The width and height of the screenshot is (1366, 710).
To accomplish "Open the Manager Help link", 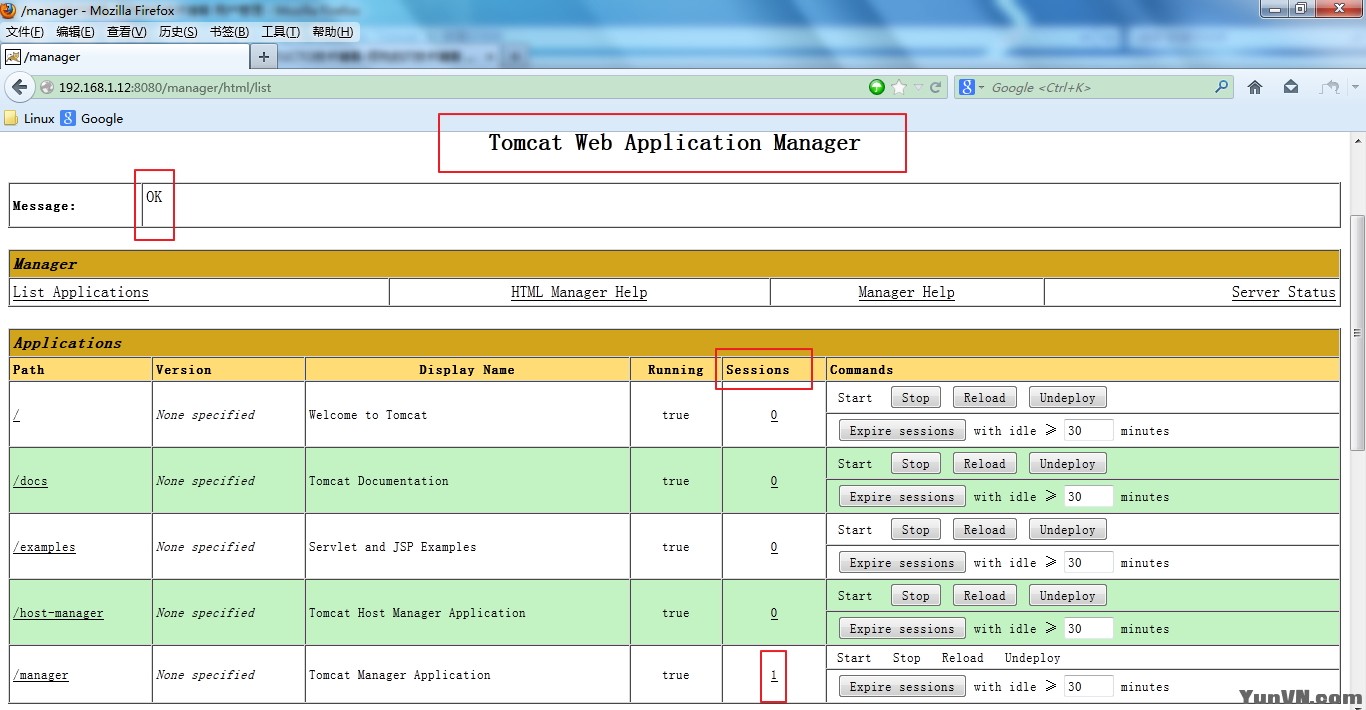I will pyautogui.click(x=906, y=292).
